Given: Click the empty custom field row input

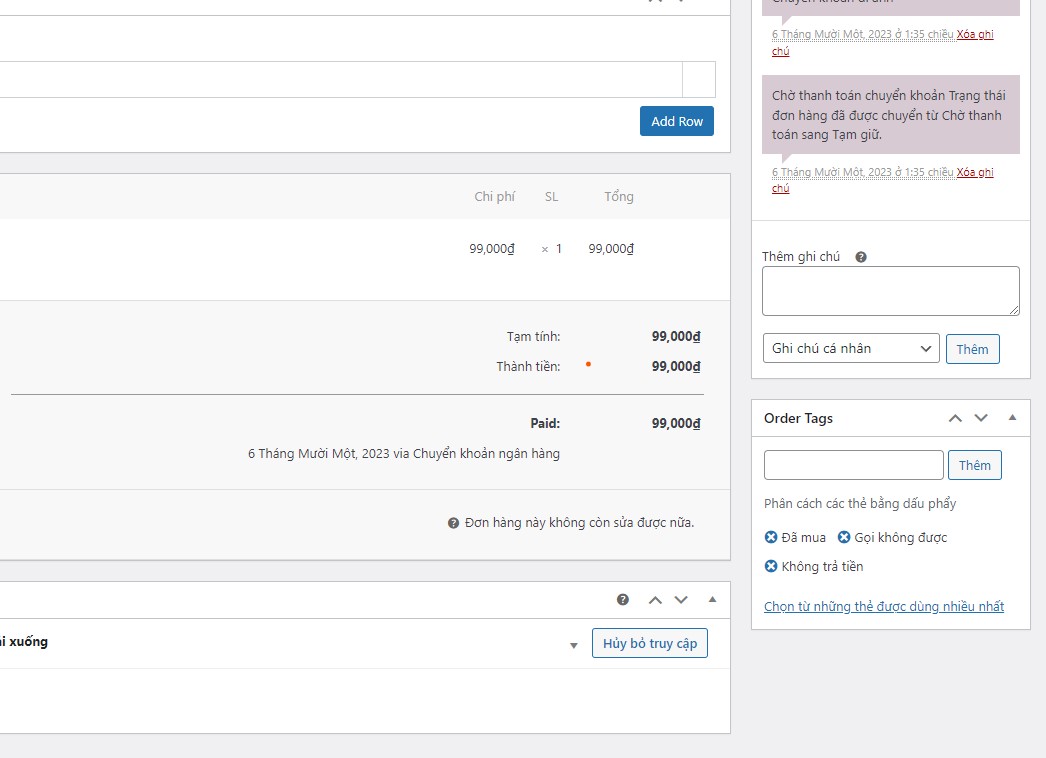Looking at the screenshot, I should click(340, 79).
